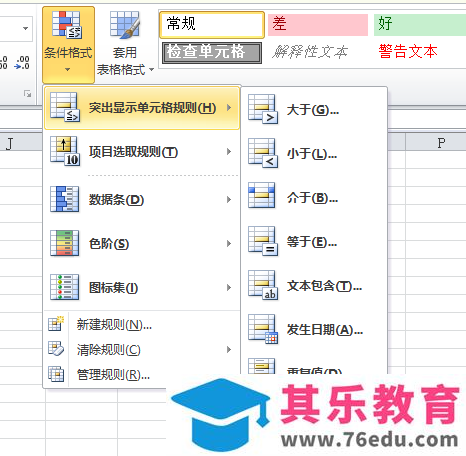
Task: Click the 发生日期 calendar icon
Action: coord(263,329)
